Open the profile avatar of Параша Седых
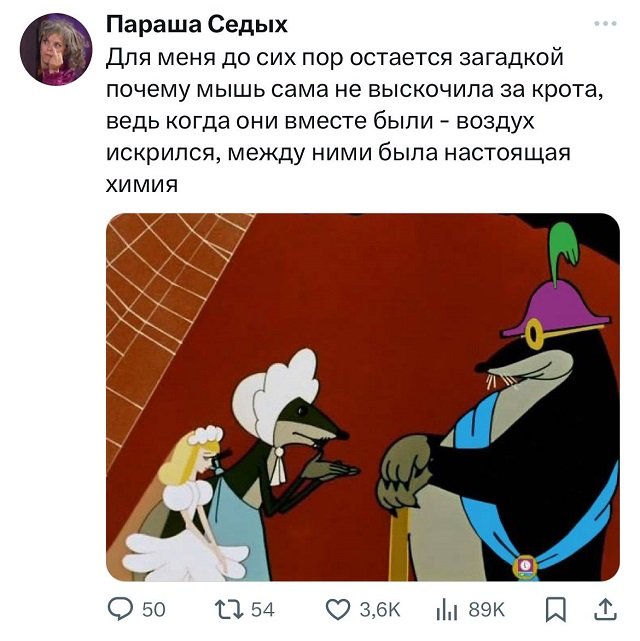Viewport: 640px width, 641px height. pyautogui.click(x=56, y=49)
